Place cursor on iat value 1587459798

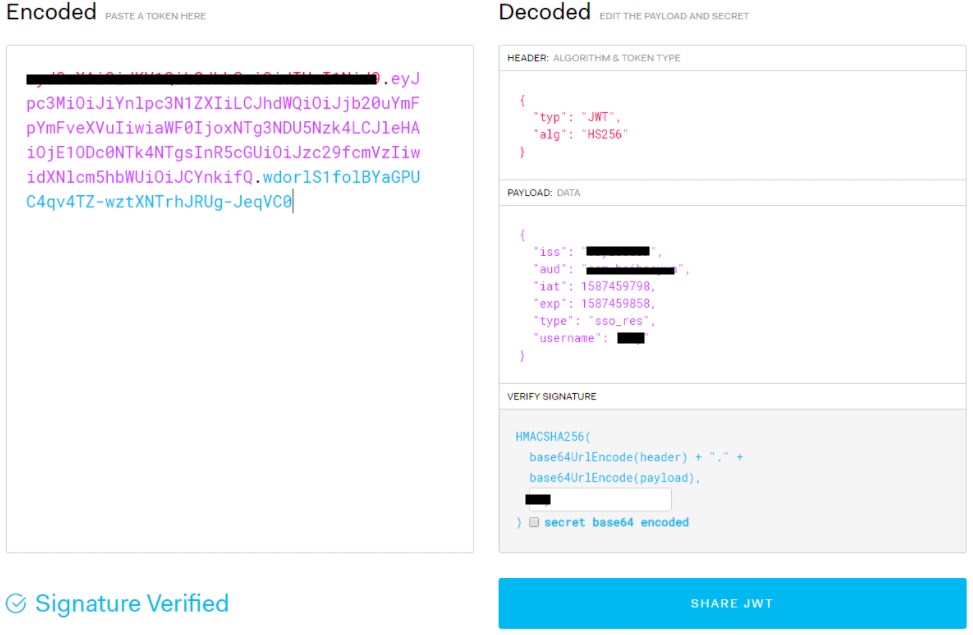pos(618,286)
